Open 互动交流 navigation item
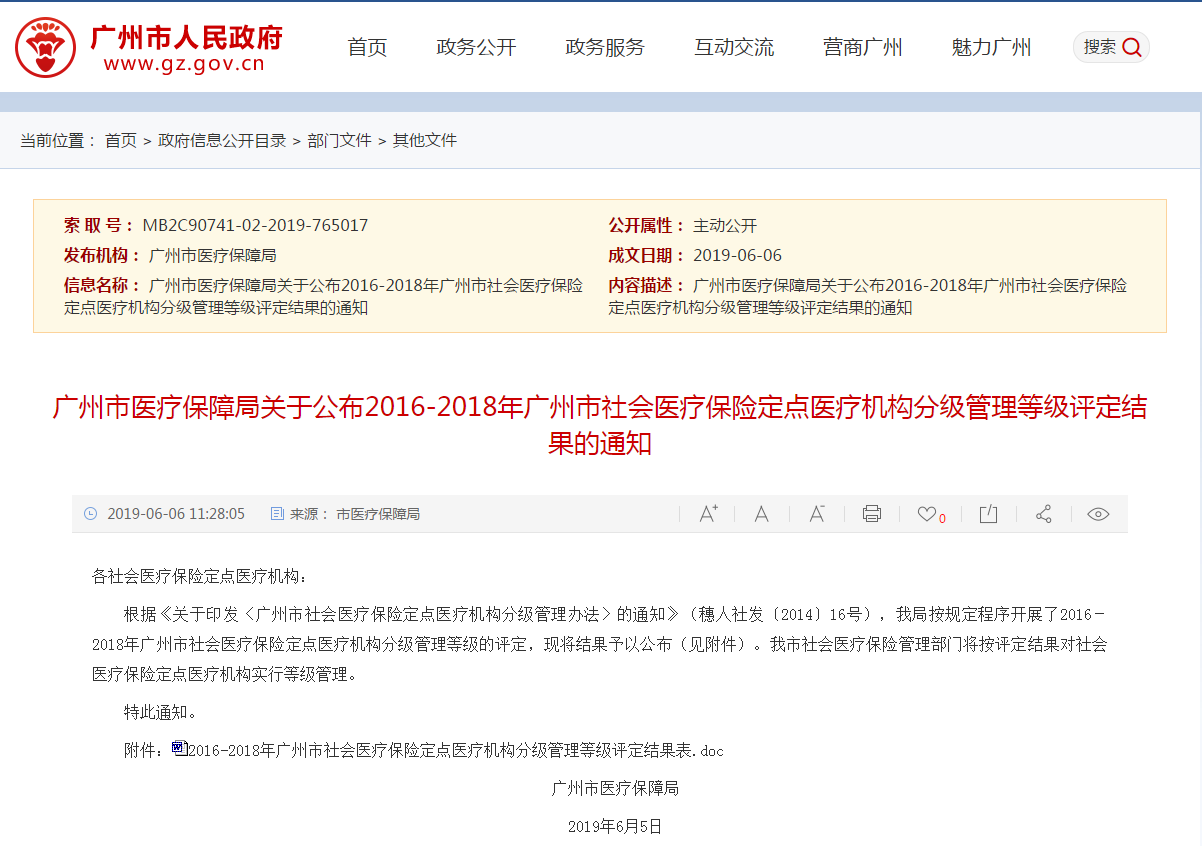The height and width of the screenshot is (846, 1202). [734, 47]
